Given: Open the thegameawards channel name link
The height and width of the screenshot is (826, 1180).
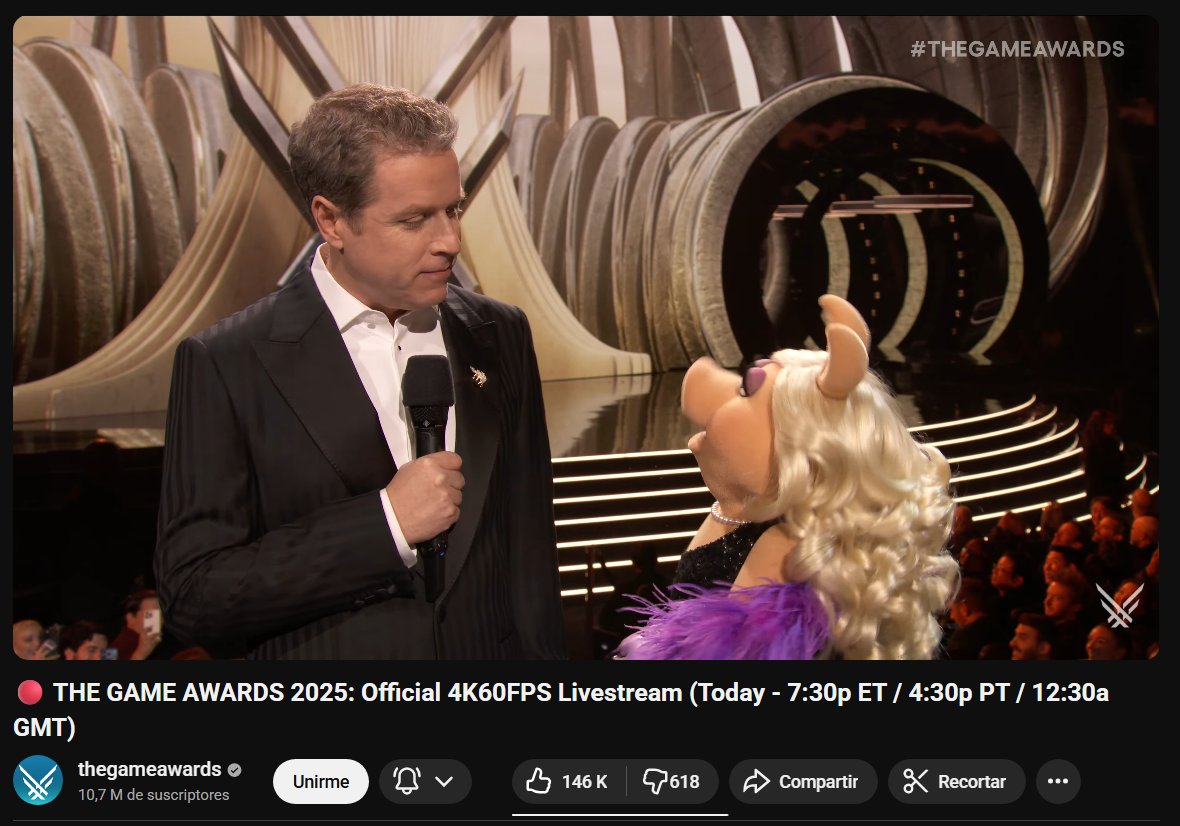Looking at the screenshot, I should coord(149,770).
